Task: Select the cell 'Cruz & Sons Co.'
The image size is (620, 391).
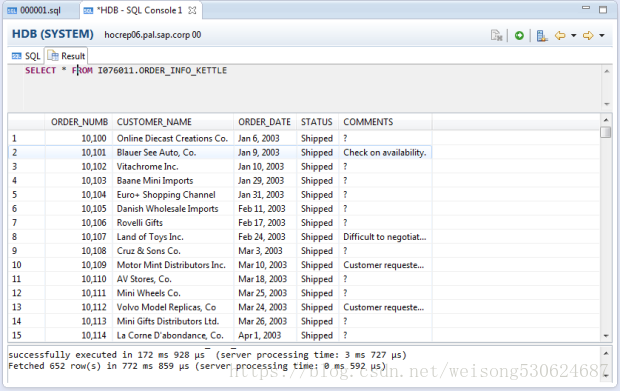Action: (173, 251)
